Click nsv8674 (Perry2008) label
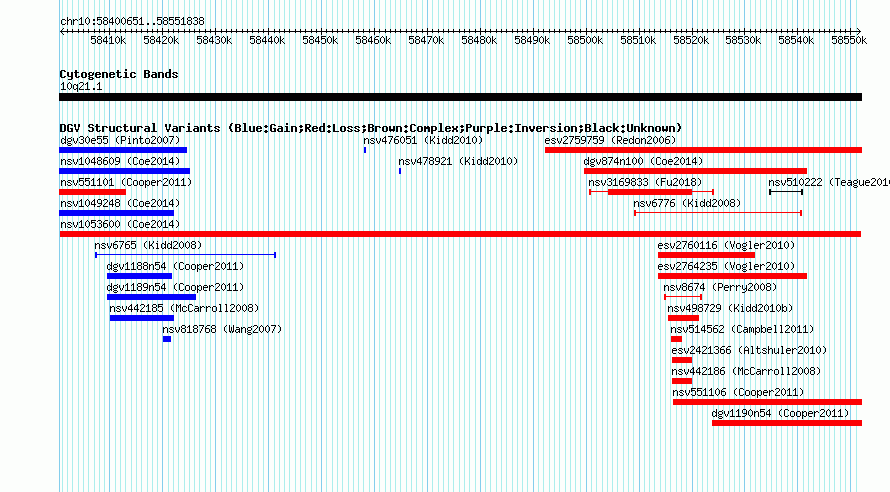The image size is (890, 492). 720,287
